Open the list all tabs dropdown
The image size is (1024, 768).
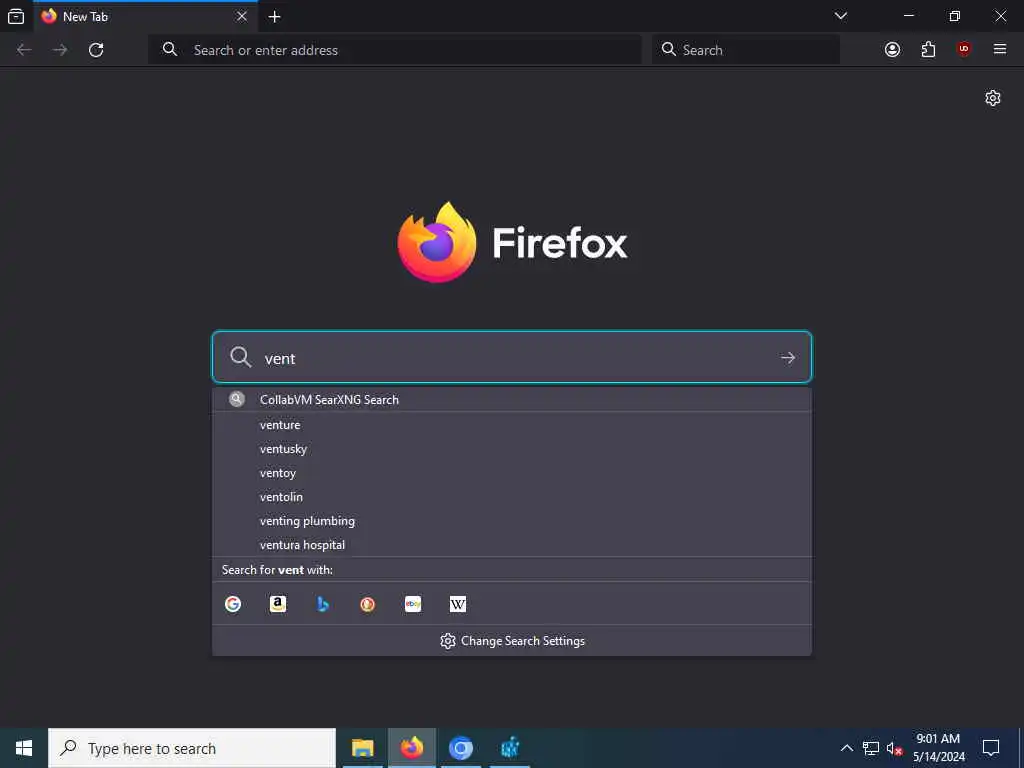(841, 16)
